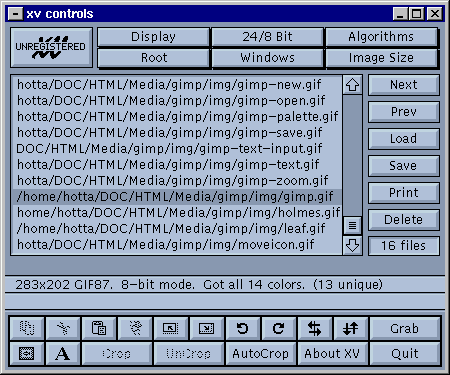The image size is (450, 375).
Task: Click the rotate counter-clockwise icon
Action: 243,328
